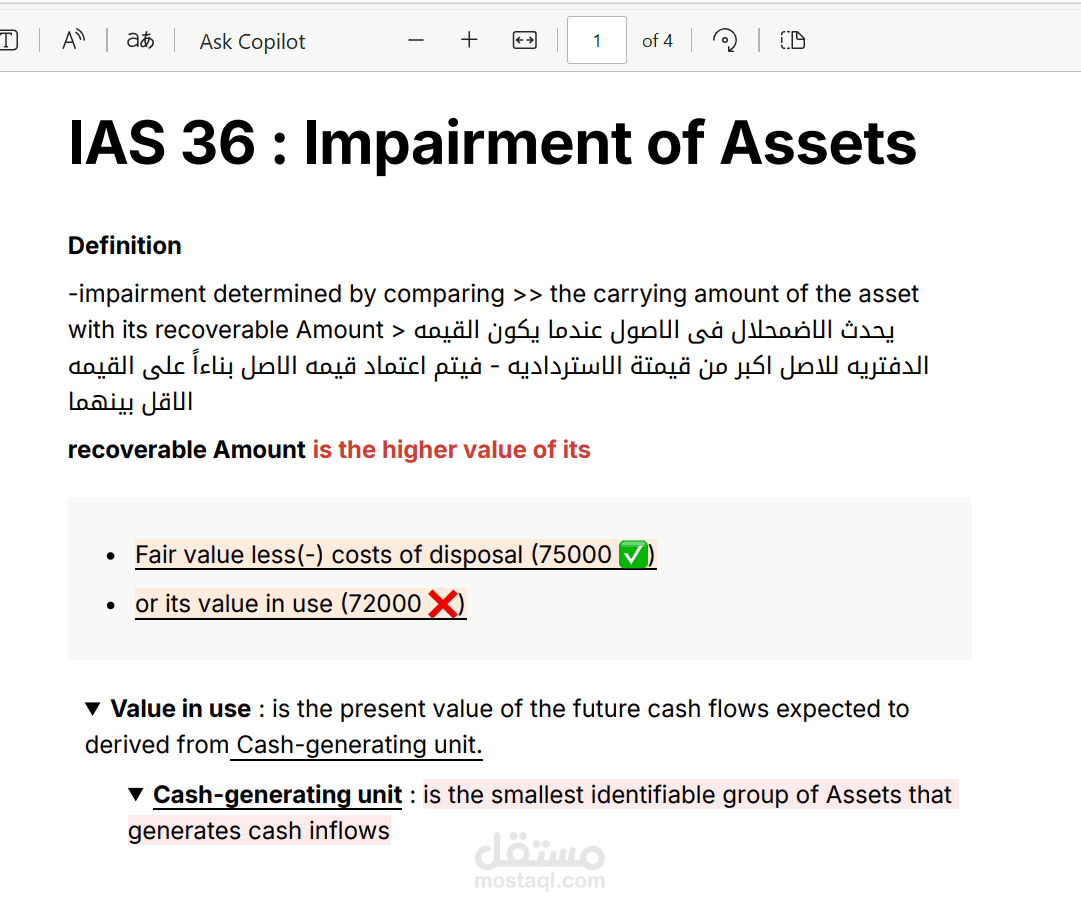Zoom in with the plus icon
The image size is (1081, 910).
469,40
